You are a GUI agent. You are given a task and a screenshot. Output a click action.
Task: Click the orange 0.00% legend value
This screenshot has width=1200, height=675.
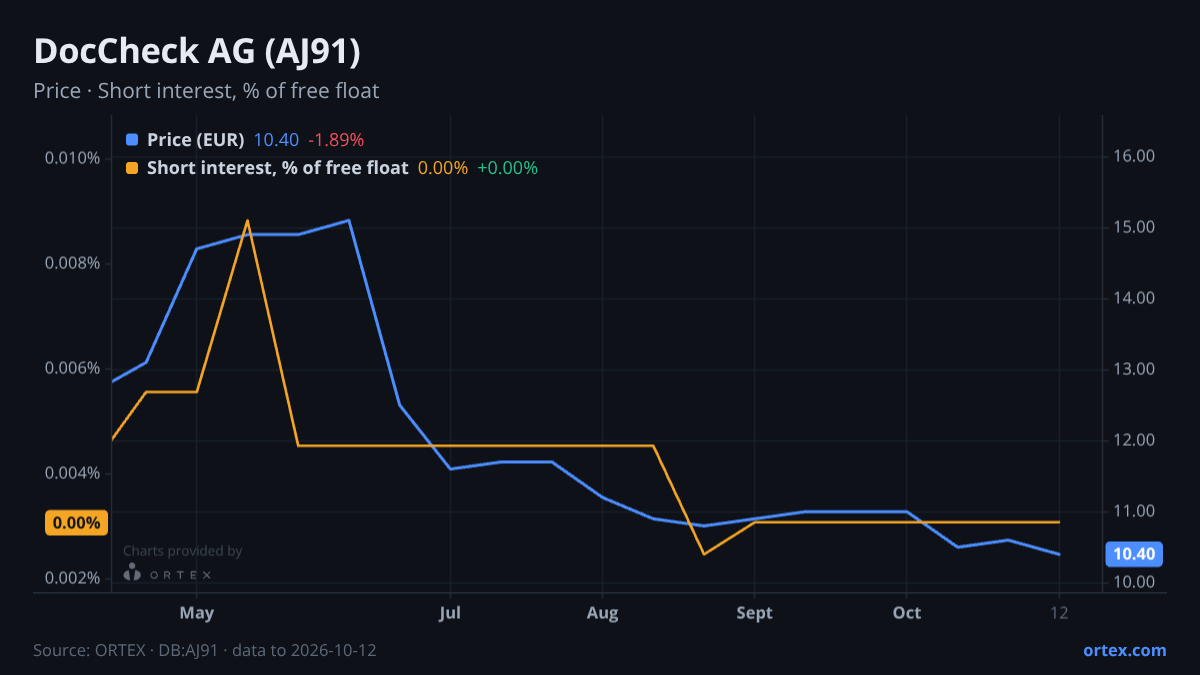[x=443, y=168]
